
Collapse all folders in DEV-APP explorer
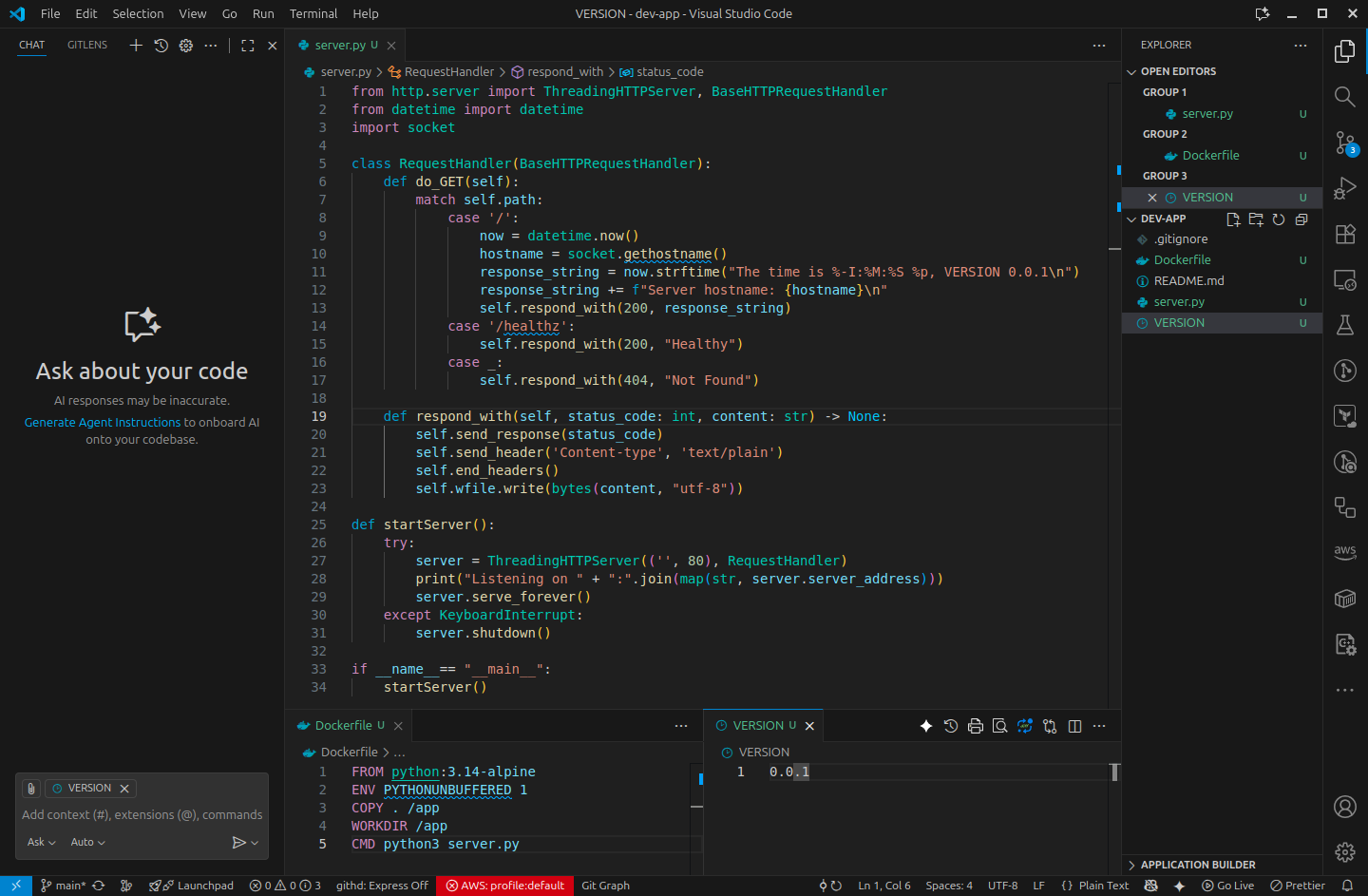(x=1301, y=219)
